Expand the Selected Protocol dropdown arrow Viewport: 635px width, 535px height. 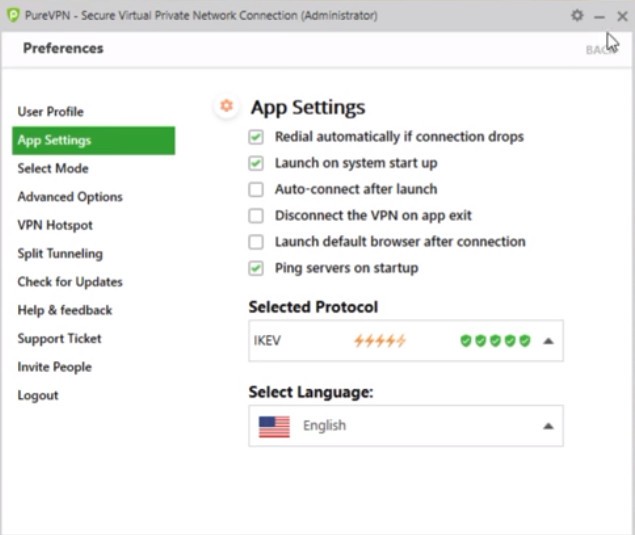(548, 341)
